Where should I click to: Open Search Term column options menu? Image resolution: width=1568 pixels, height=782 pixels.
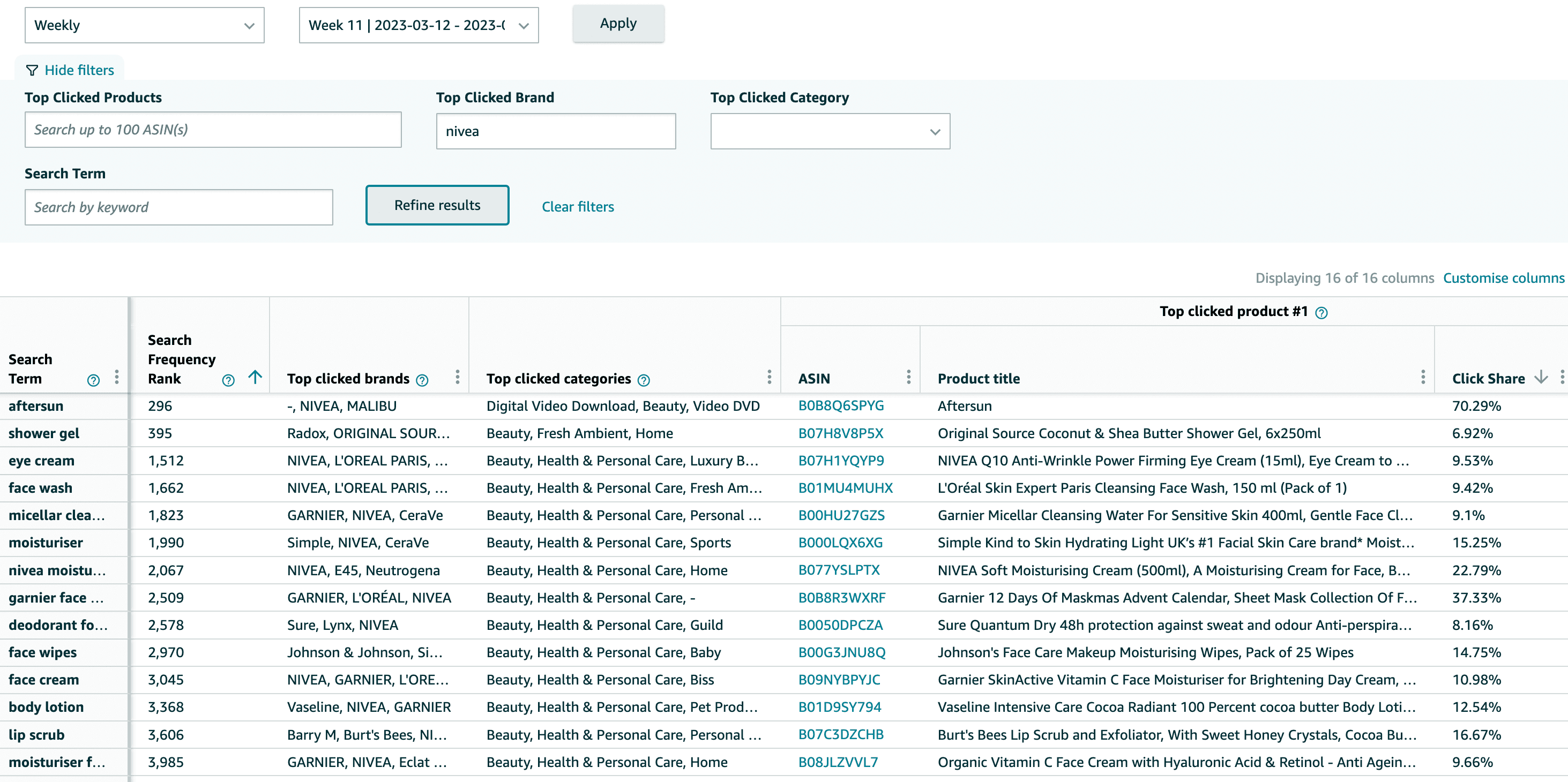(x=116, y=377)
